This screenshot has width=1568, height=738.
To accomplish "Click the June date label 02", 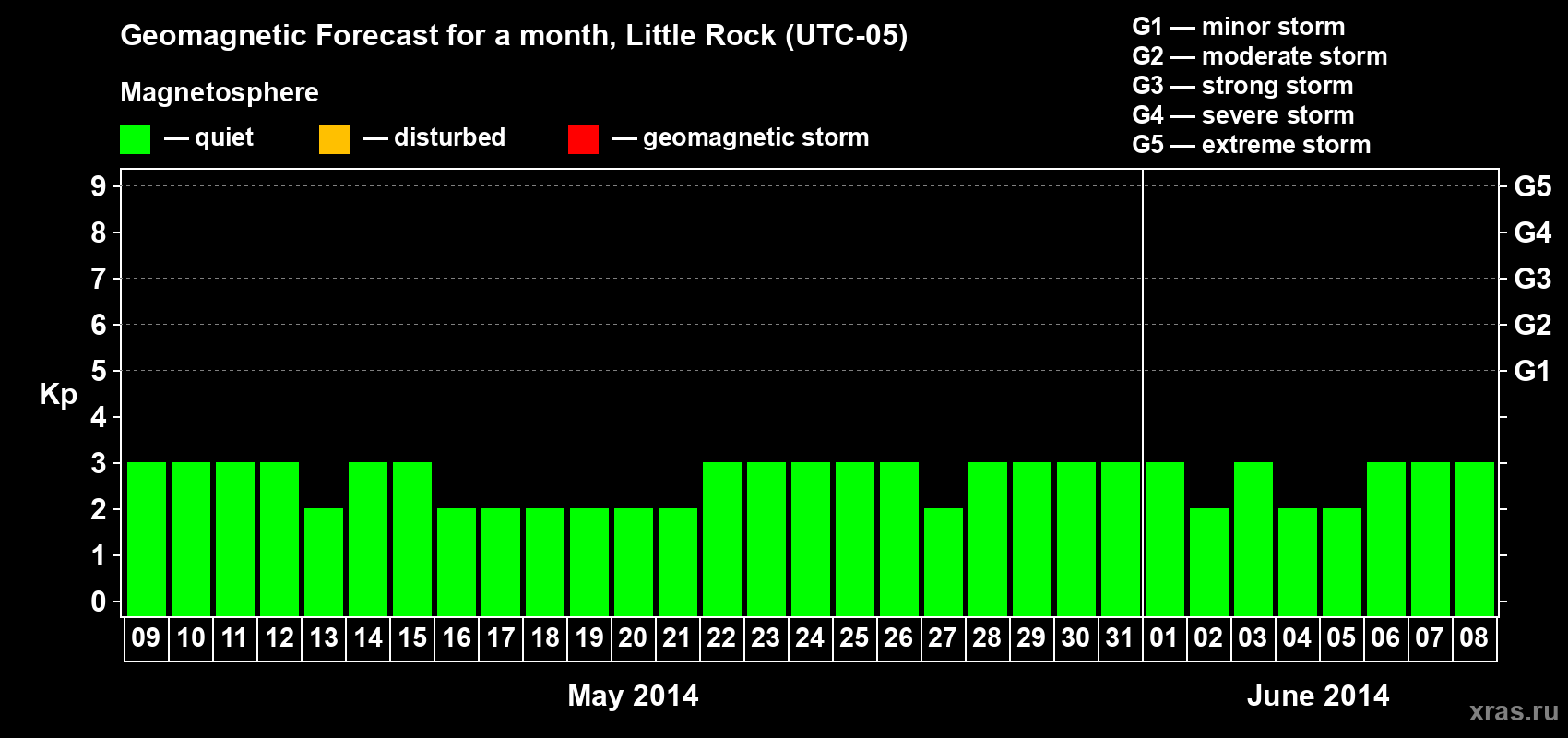I will (x=1208, y=638).
